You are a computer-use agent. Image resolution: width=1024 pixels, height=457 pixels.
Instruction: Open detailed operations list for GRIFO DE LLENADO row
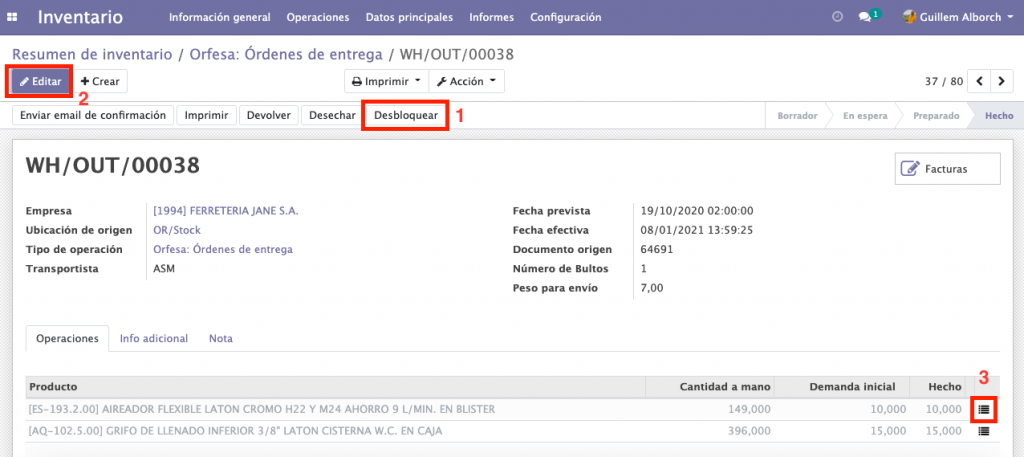pos(984,431)
